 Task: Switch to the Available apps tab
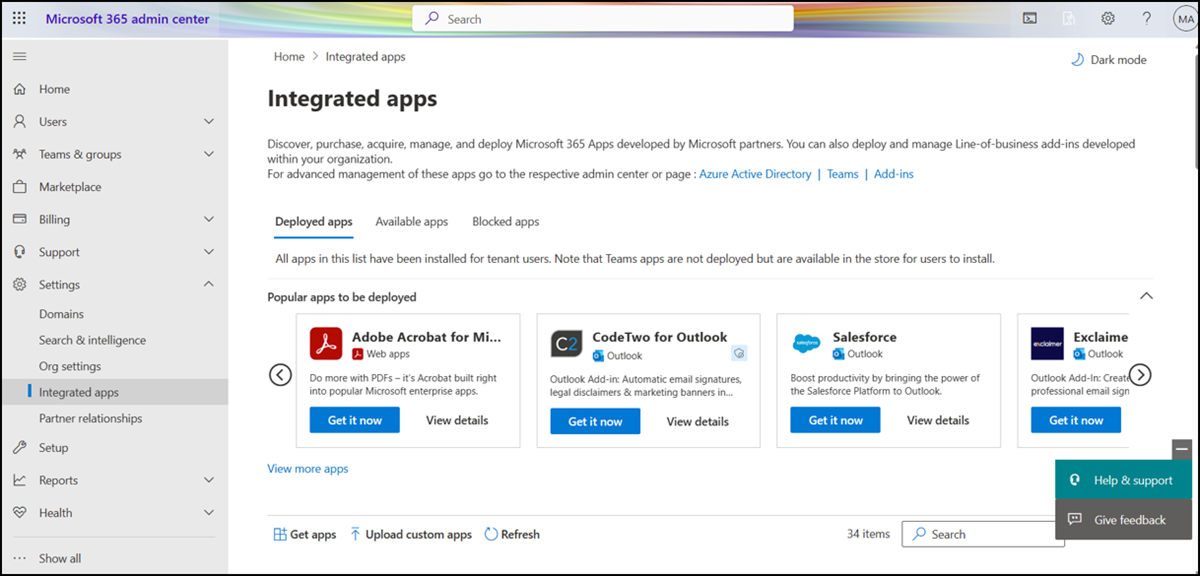411,222
